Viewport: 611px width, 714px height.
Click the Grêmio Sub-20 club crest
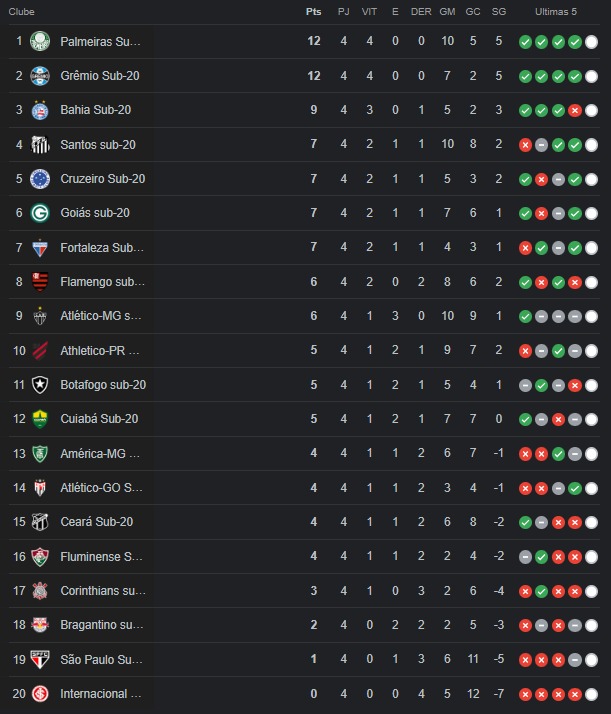(x=40, y=76)
